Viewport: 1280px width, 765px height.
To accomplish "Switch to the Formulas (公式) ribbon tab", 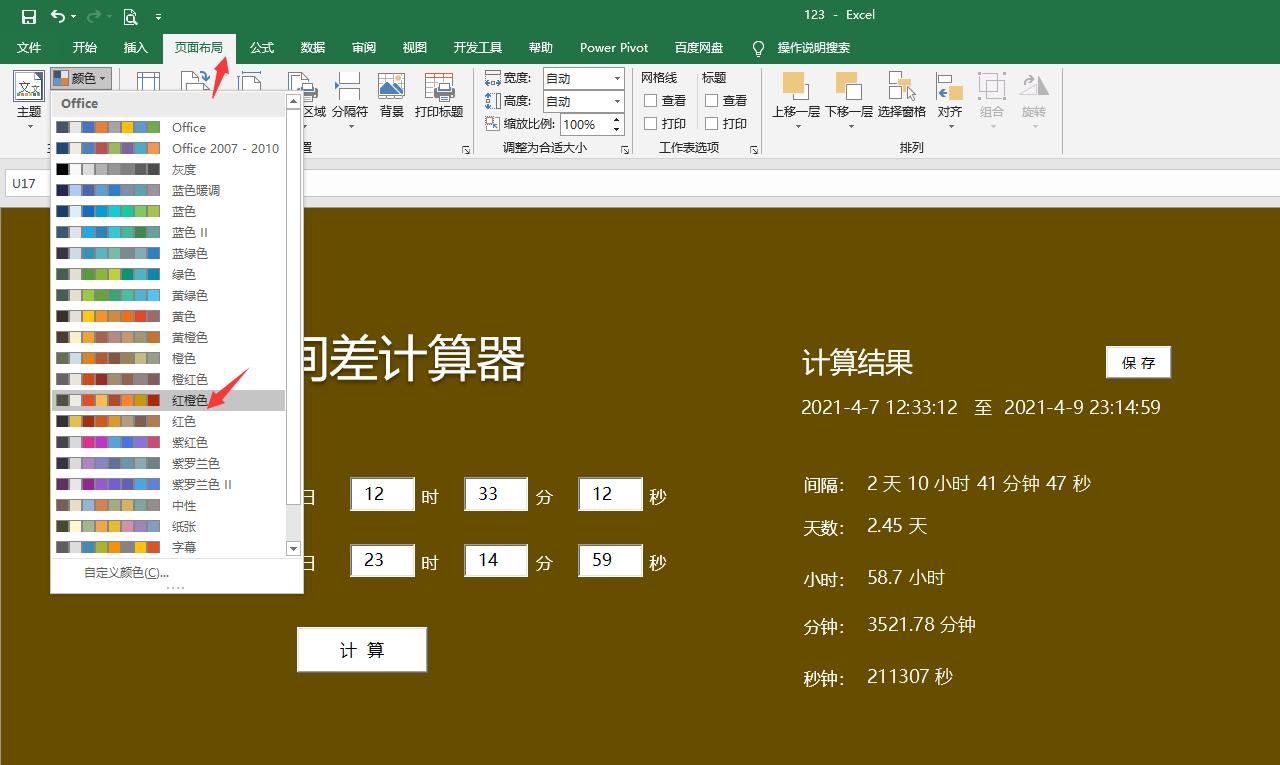I will pos(261,47).
